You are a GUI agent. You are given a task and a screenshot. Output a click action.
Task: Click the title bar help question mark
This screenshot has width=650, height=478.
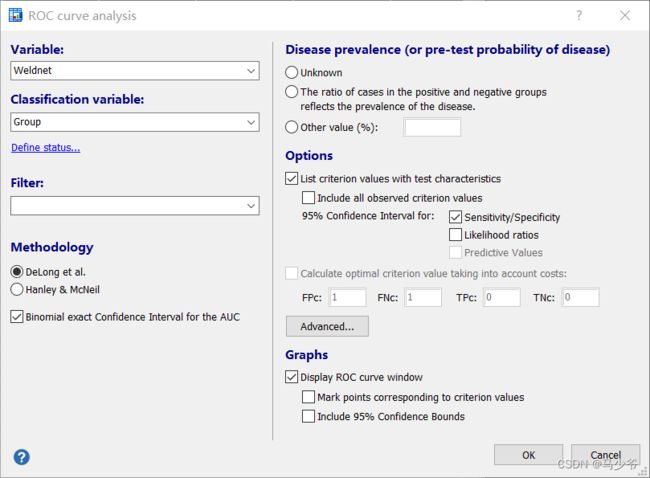tap(579, 15)
